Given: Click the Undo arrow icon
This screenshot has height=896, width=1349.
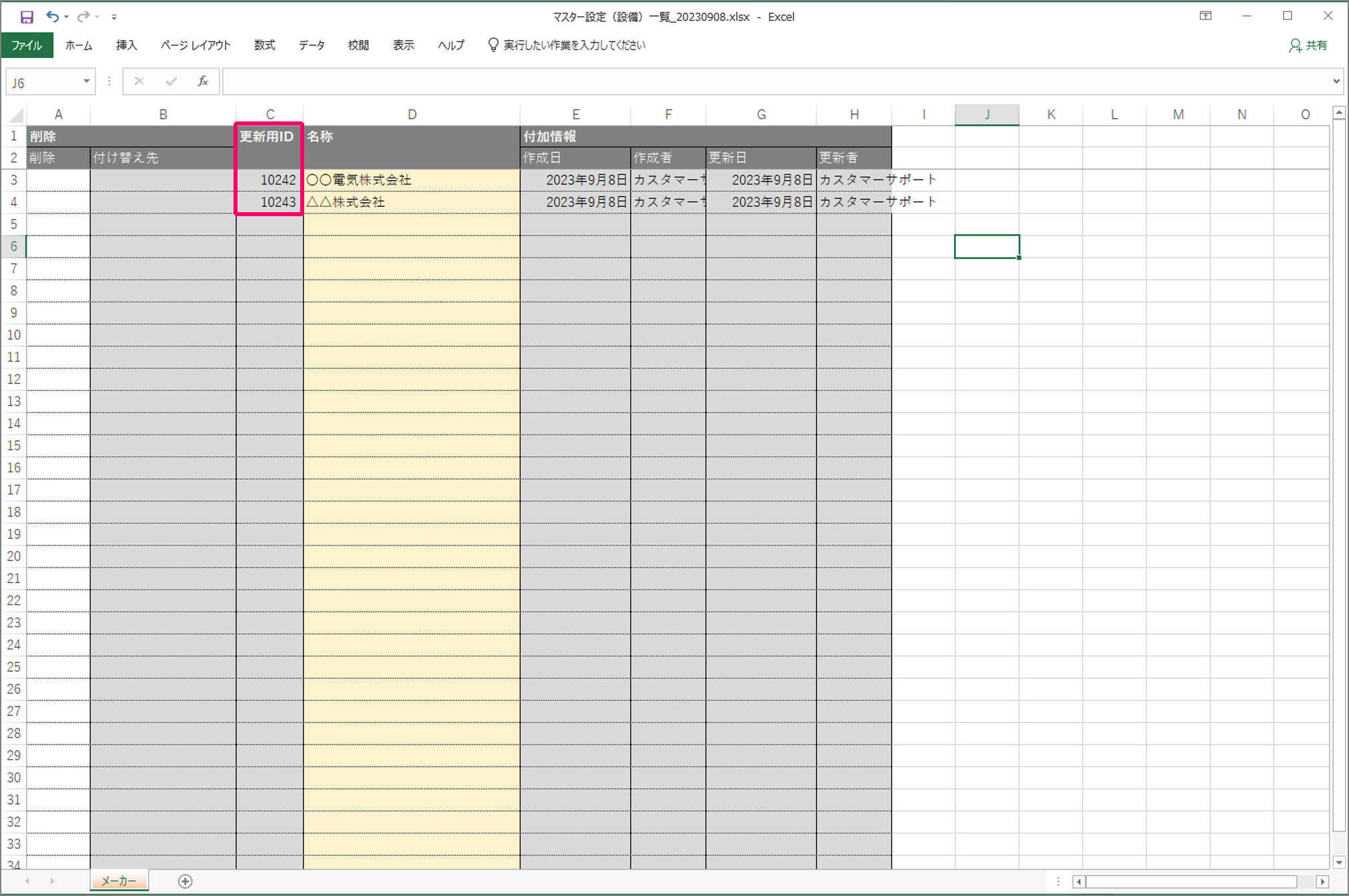Looking at the screenshot, I should 52,17.
